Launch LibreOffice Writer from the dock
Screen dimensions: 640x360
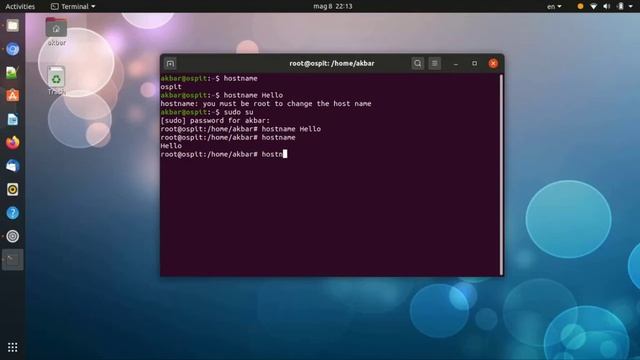[13, 119]
